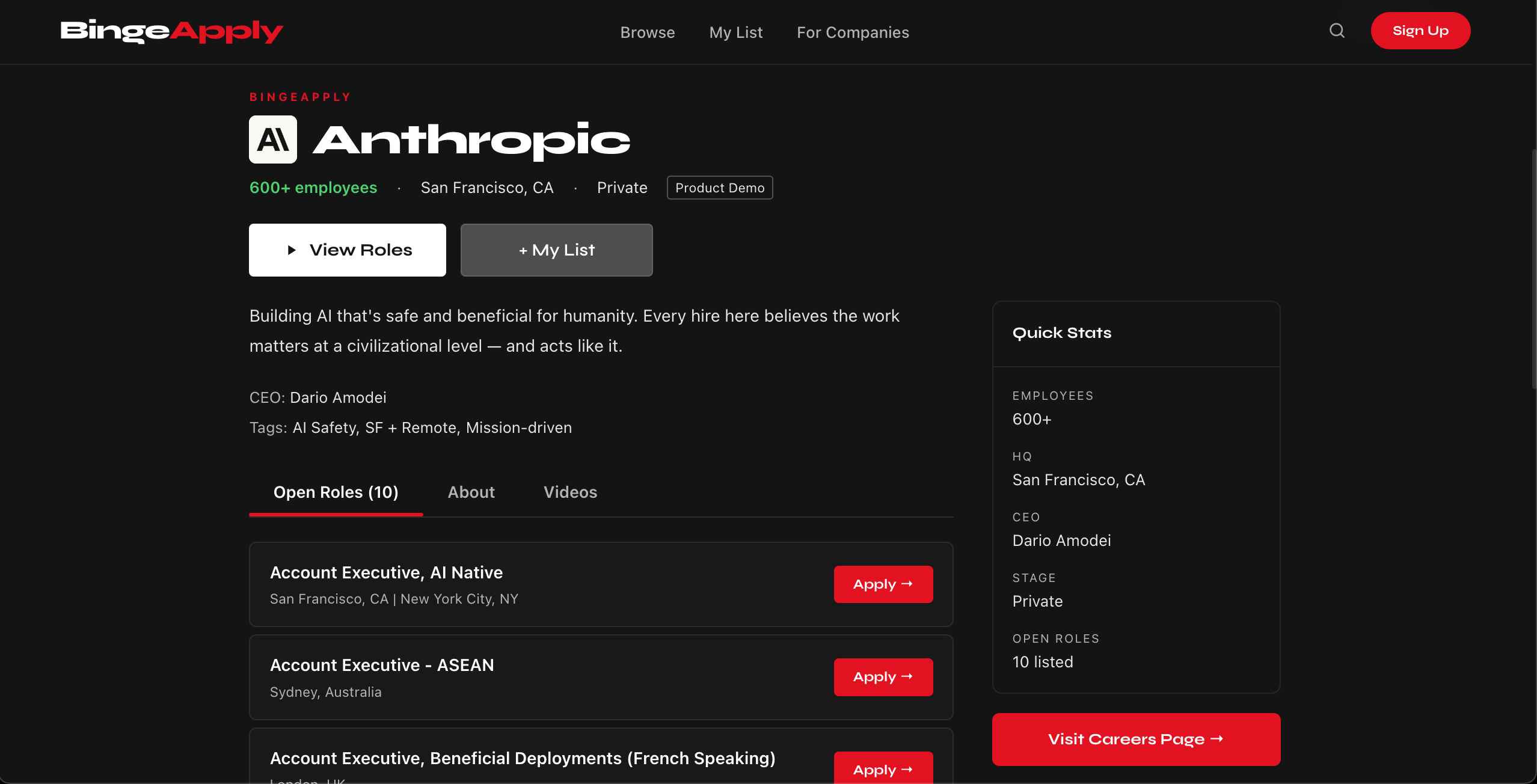Click the Product Demo badge
1537x784 pixels.
pyautogui.click(x=720, y=188)
